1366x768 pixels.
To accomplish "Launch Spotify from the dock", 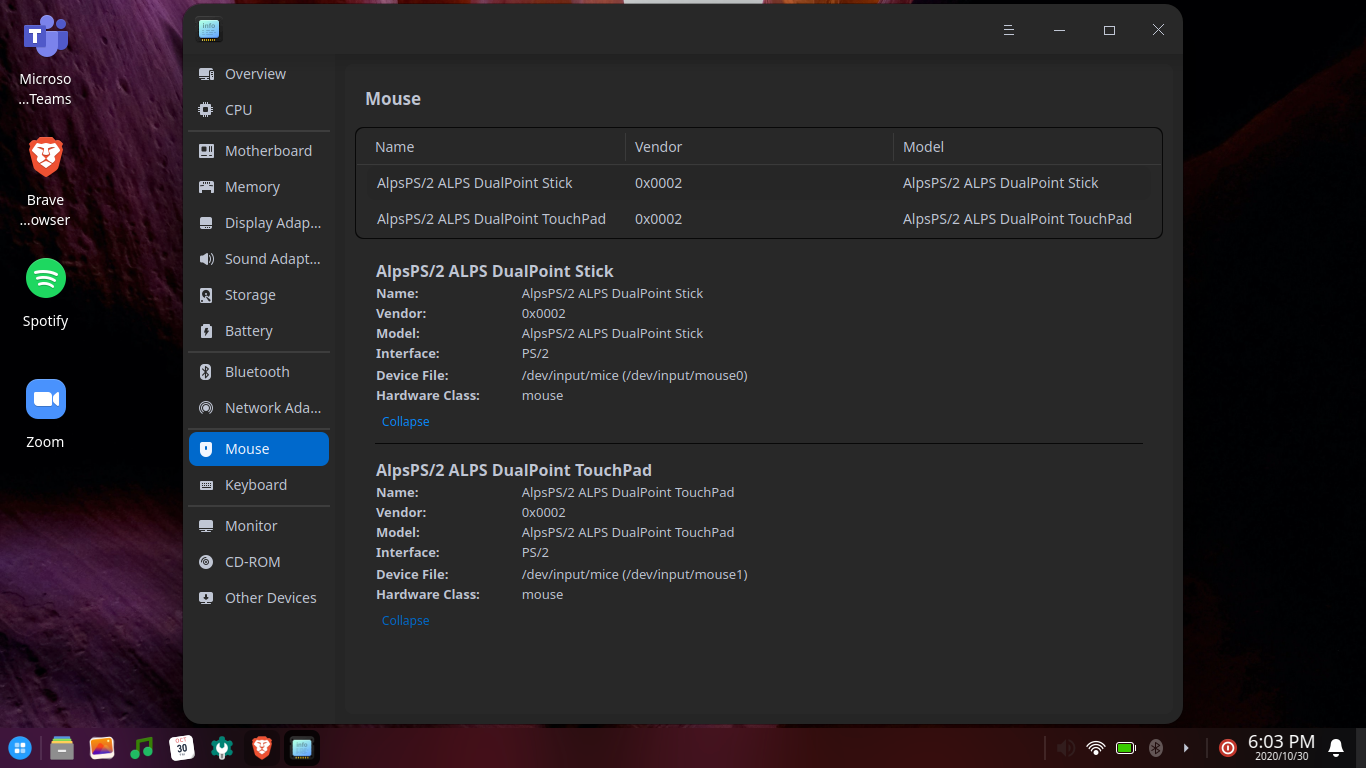I will click(45, 278).
